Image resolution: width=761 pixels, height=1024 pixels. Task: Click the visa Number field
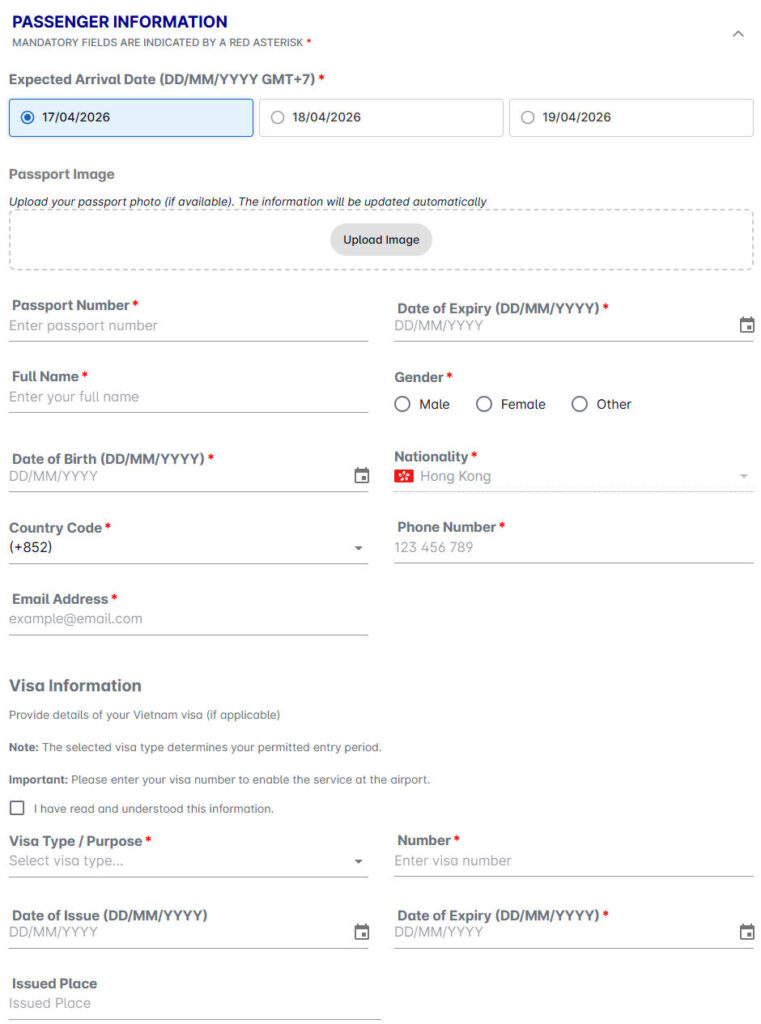coord(574,861)
